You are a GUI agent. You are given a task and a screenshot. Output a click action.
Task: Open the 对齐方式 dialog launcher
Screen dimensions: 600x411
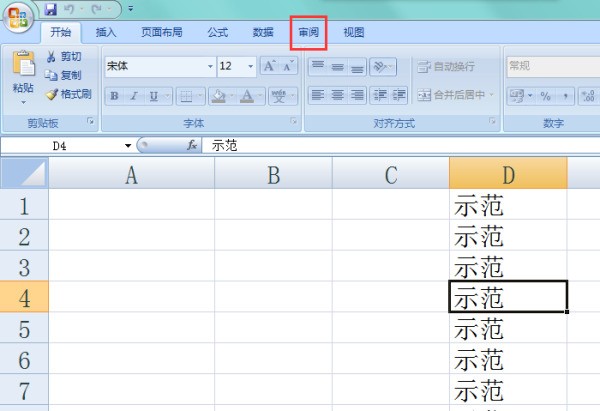click(492, 121)
